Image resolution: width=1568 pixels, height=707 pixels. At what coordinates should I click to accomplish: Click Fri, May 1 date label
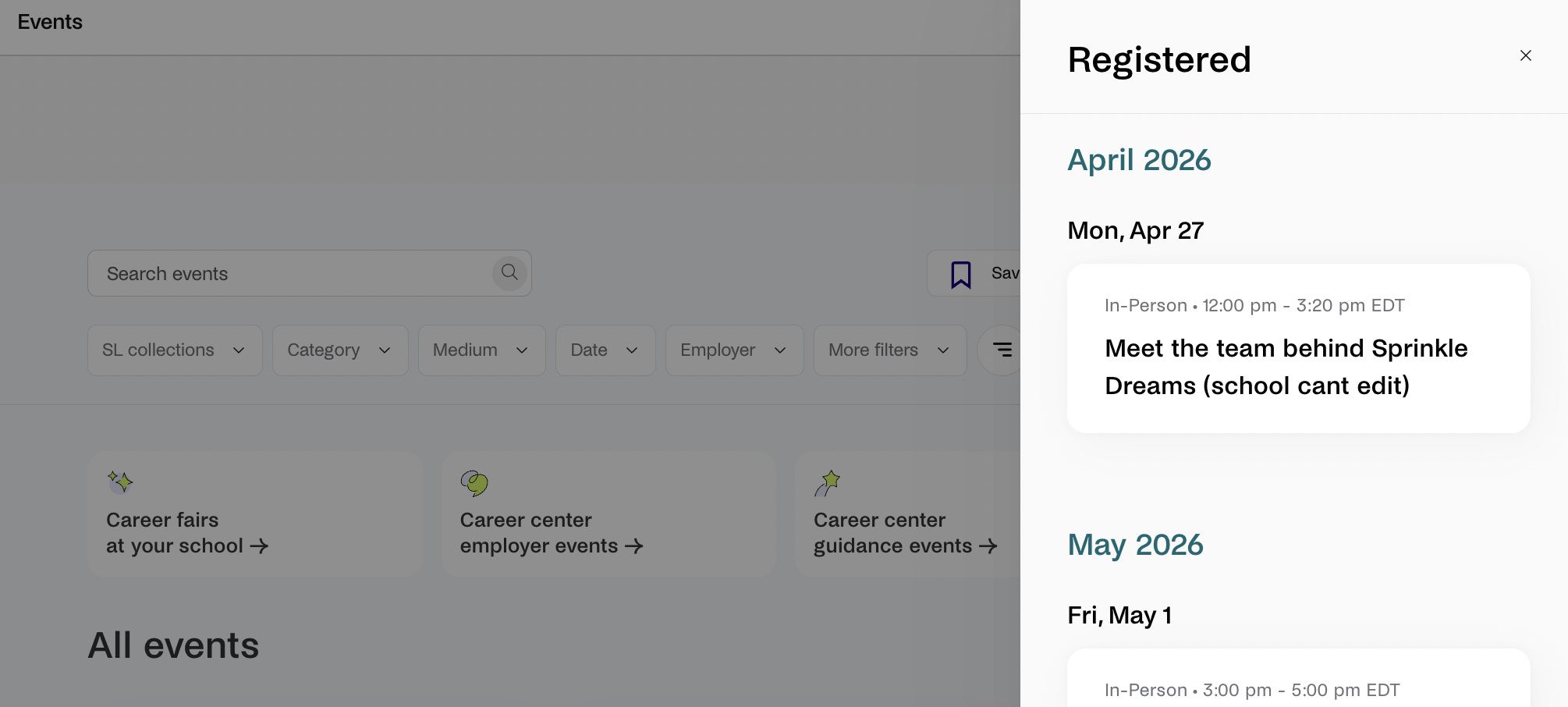(x=1119, y=615)
